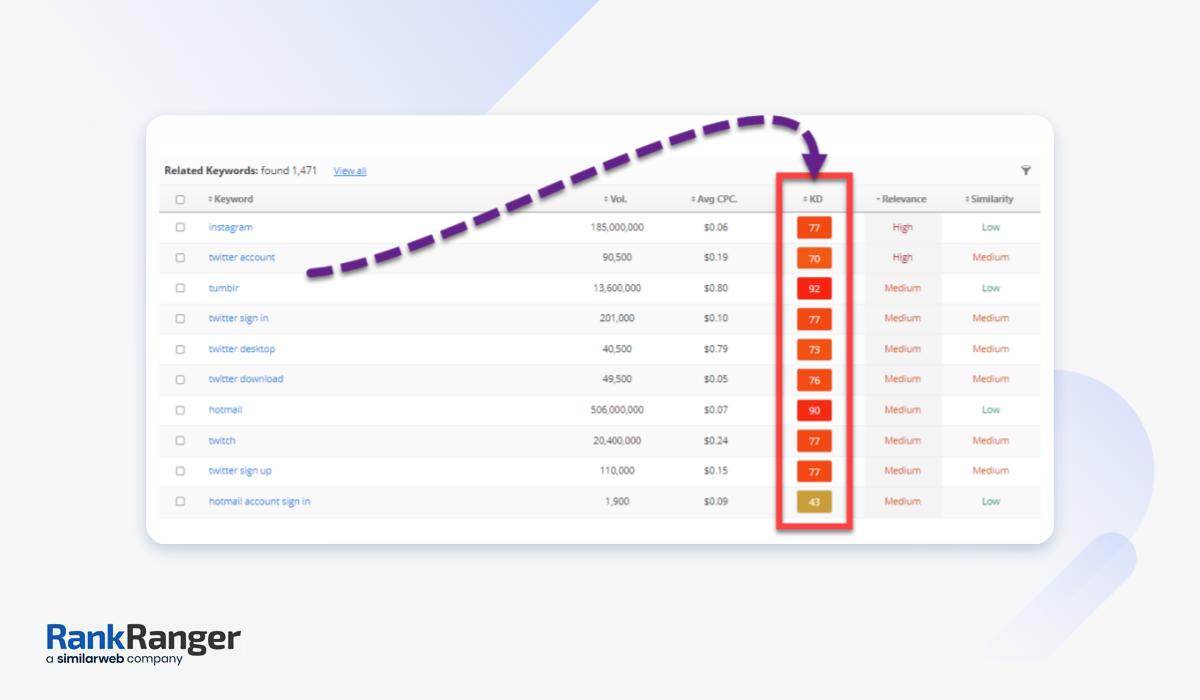Open the twitter desktop keyword link

pos(242,349)
